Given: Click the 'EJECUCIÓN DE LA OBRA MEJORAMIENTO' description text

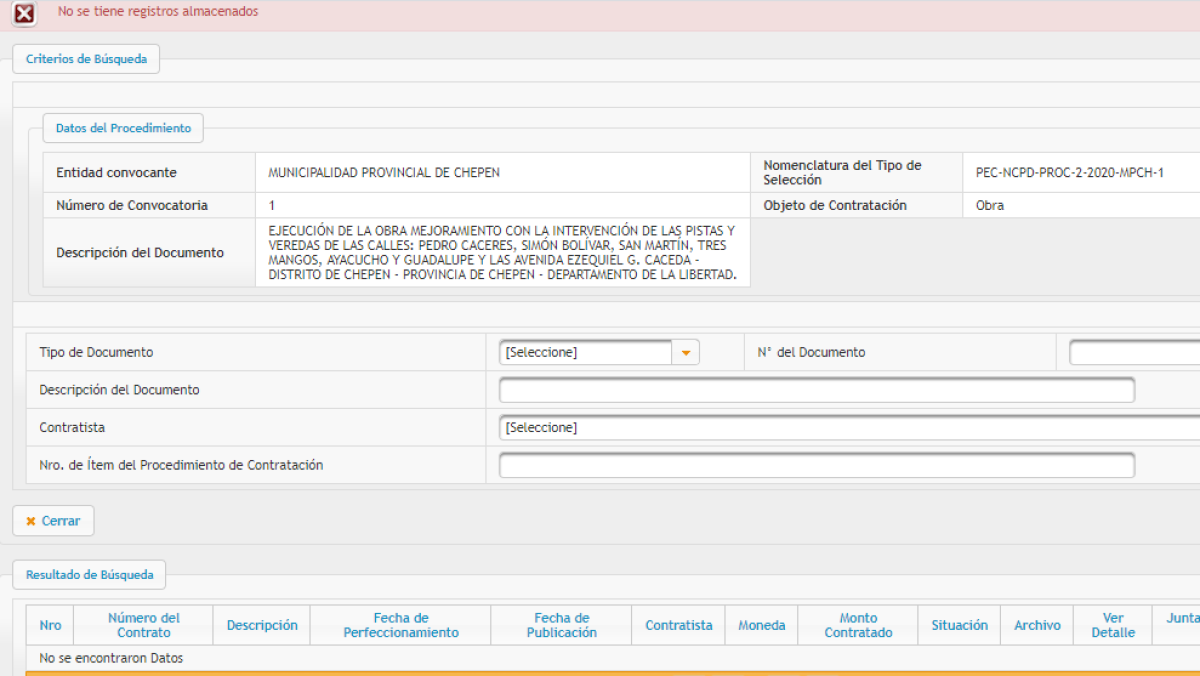Looking at the screenshot, I should [503, 252].
